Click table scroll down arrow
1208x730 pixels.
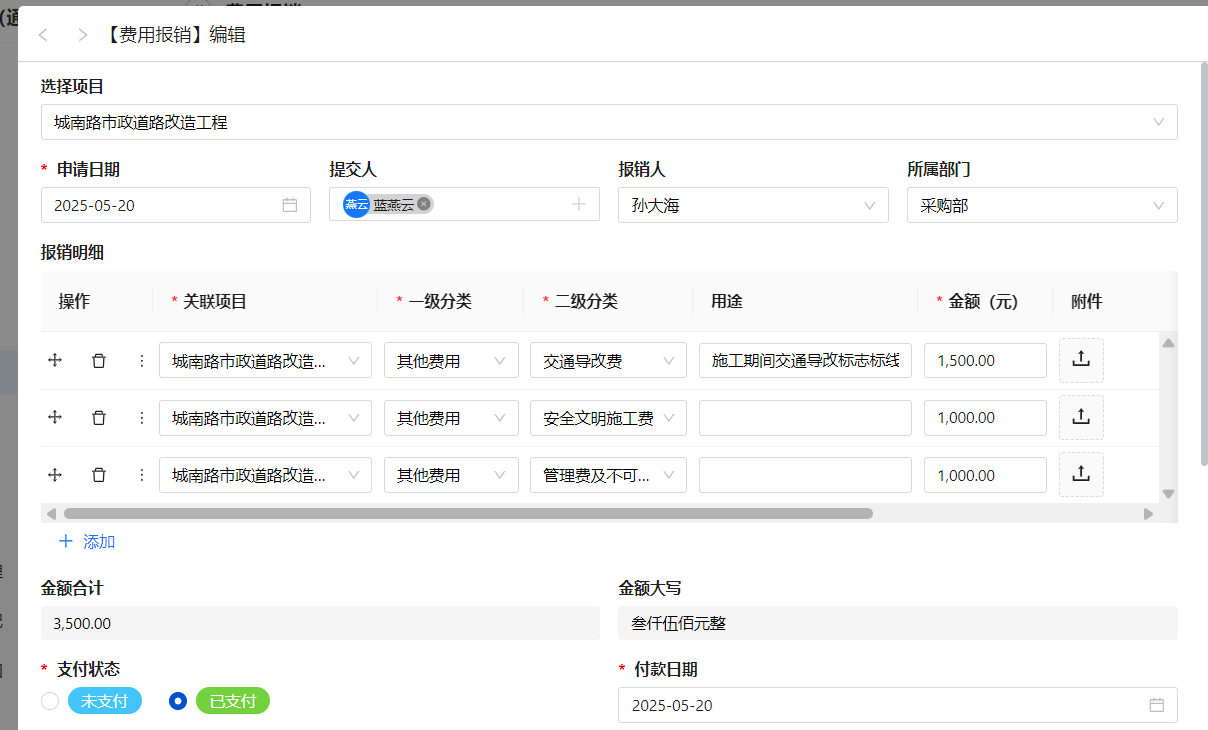click(1168, 494)
